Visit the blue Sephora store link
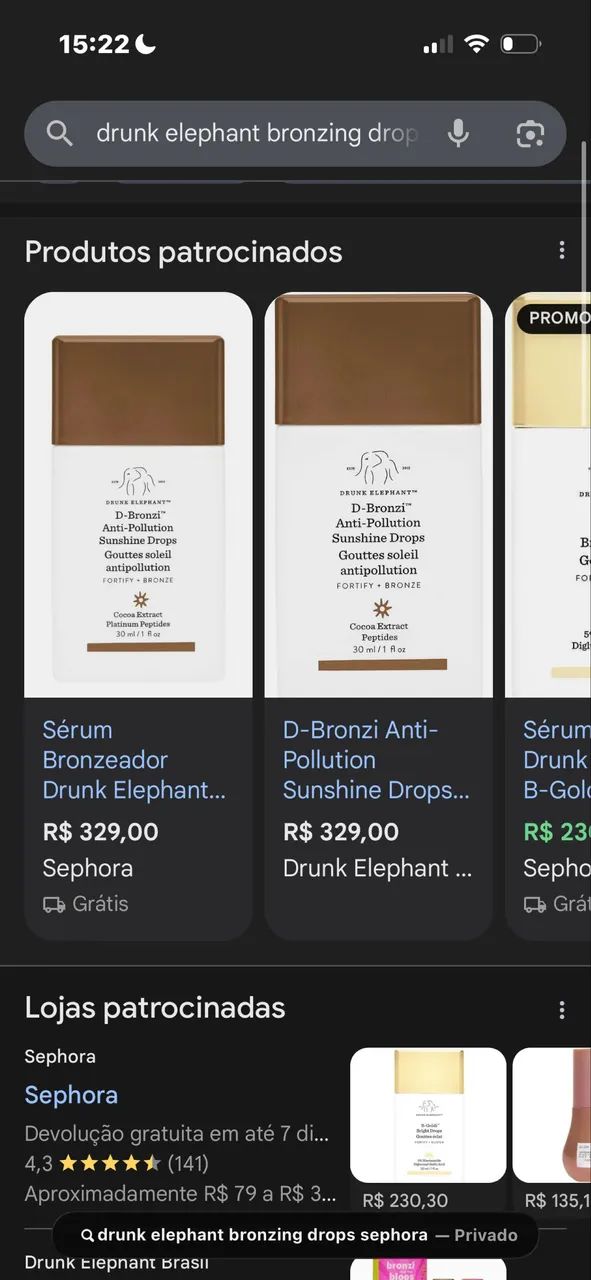Viewport: 591px width, 1280px height. 71,1095
